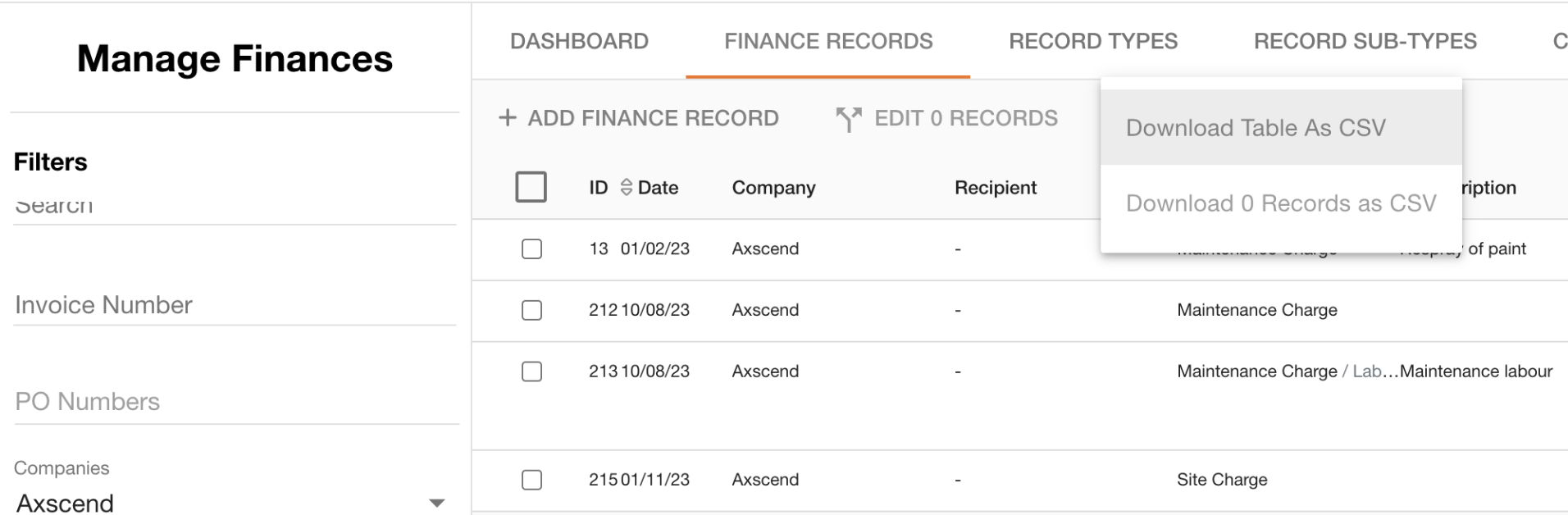The height and width of the screenshot is (515, 1568).
Task: Click the plus icon beside Add Finance Record
Action: [508, 118]
